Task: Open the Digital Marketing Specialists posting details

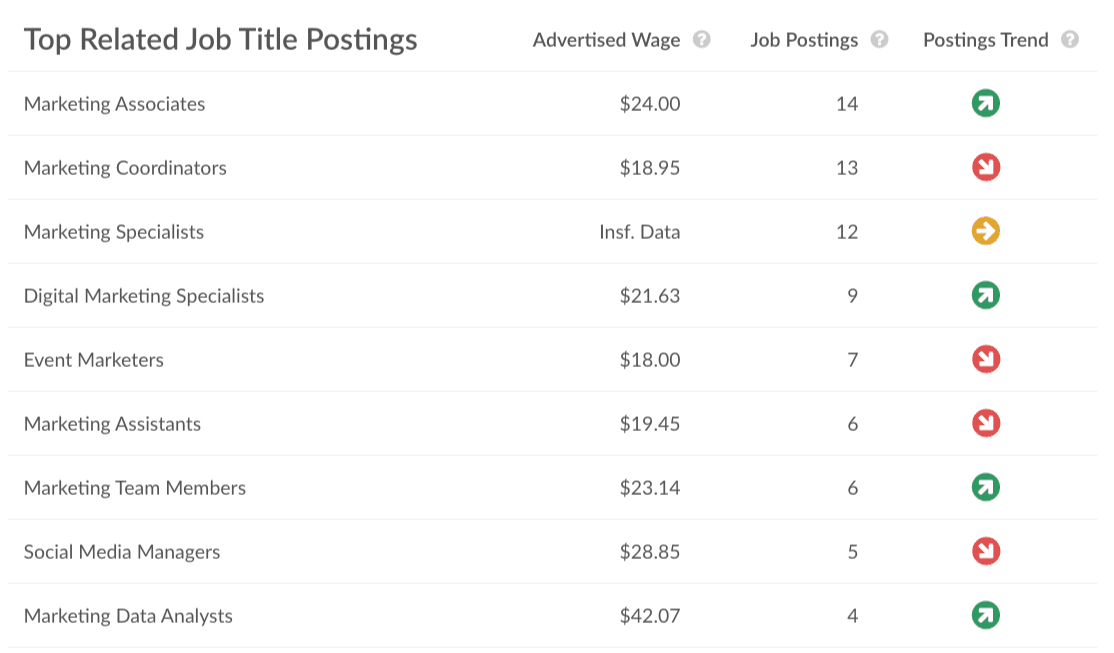Action: tap(143, 295)
